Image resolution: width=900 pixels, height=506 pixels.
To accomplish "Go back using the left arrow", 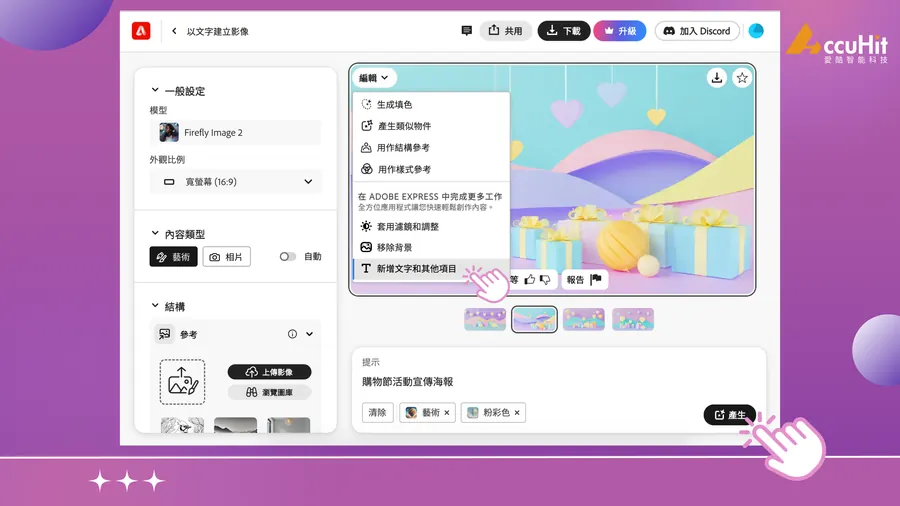I will (174, 31).
